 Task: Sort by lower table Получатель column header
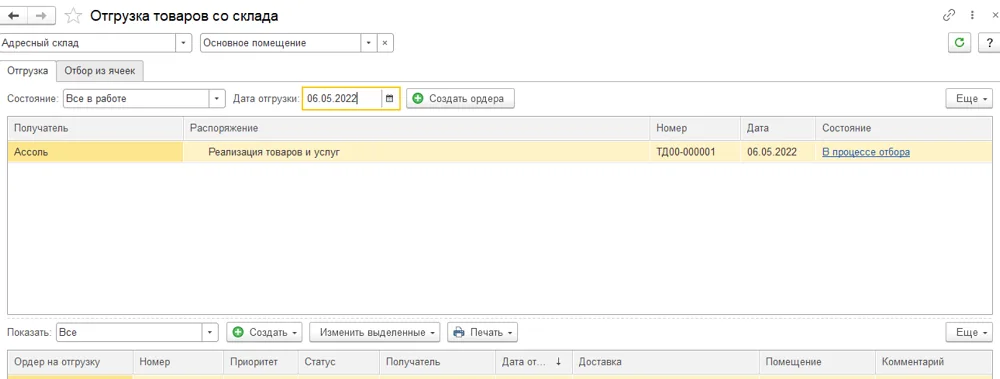click(437, 362)
